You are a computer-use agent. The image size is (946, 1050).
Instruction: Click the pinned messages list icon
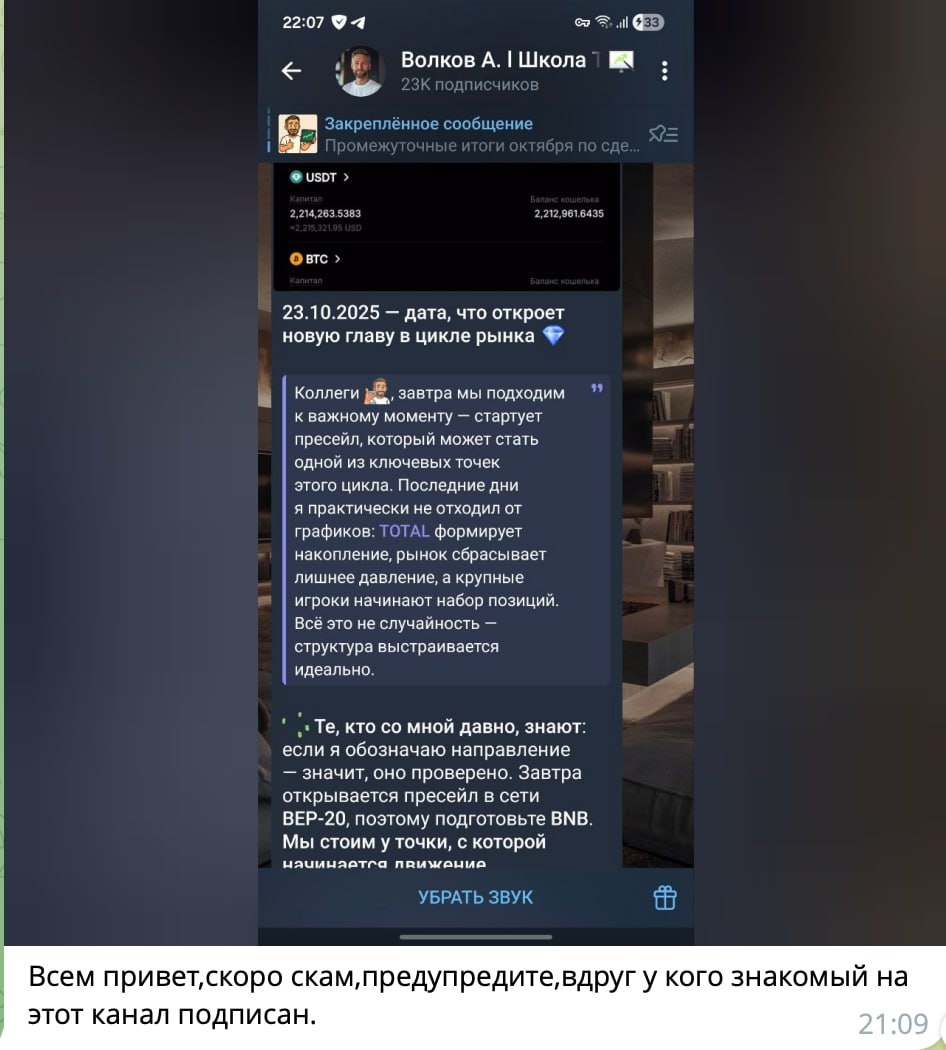click(x=663, y=134)
